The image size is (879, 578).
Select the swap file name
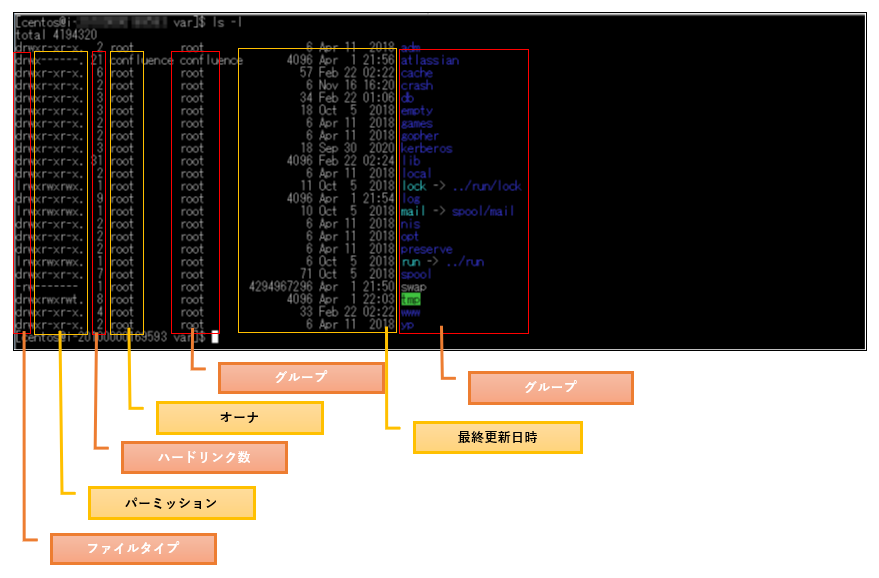[x=414, y=287]
